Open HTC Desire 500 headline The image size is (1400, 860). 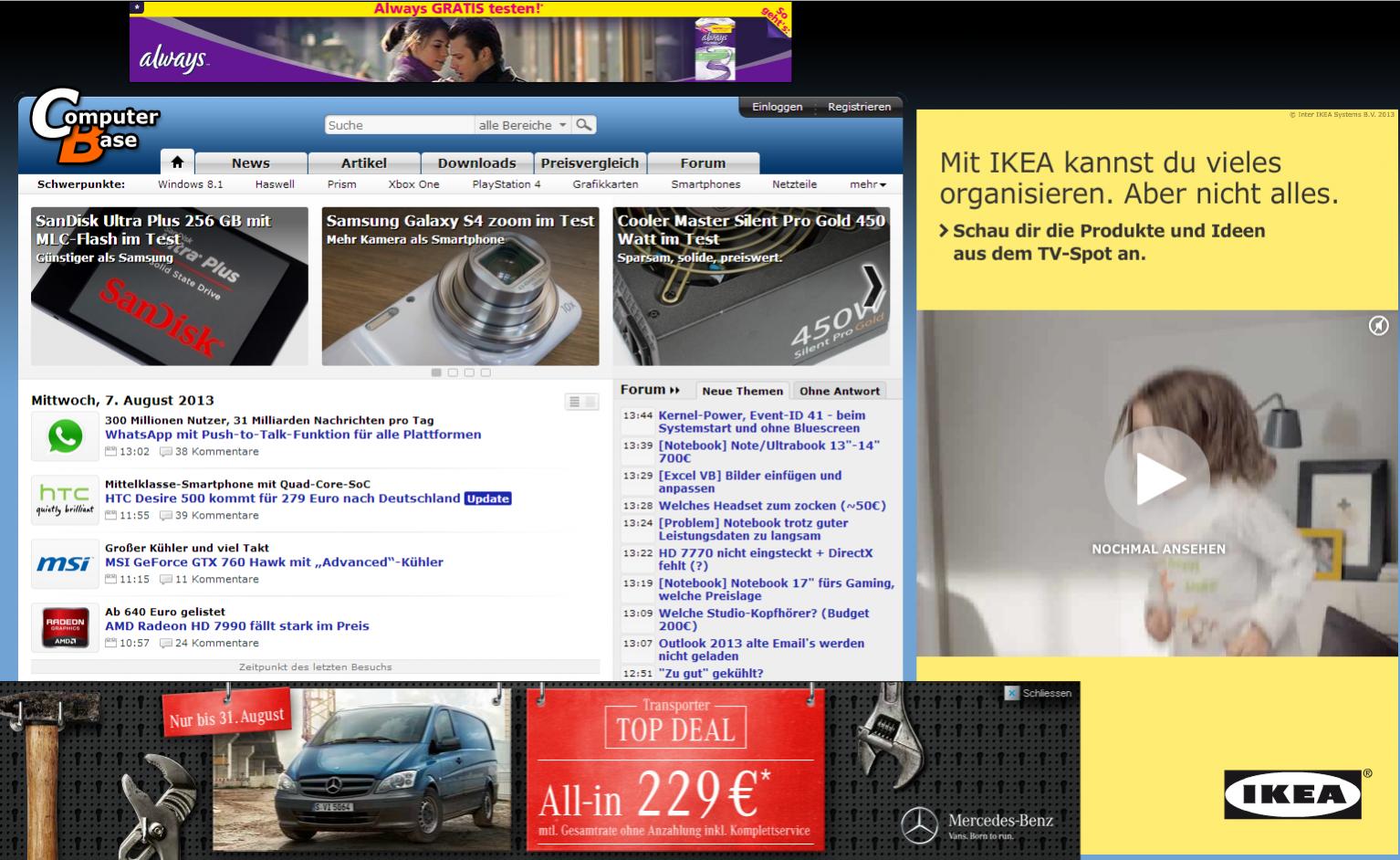(x=282, y=498)
